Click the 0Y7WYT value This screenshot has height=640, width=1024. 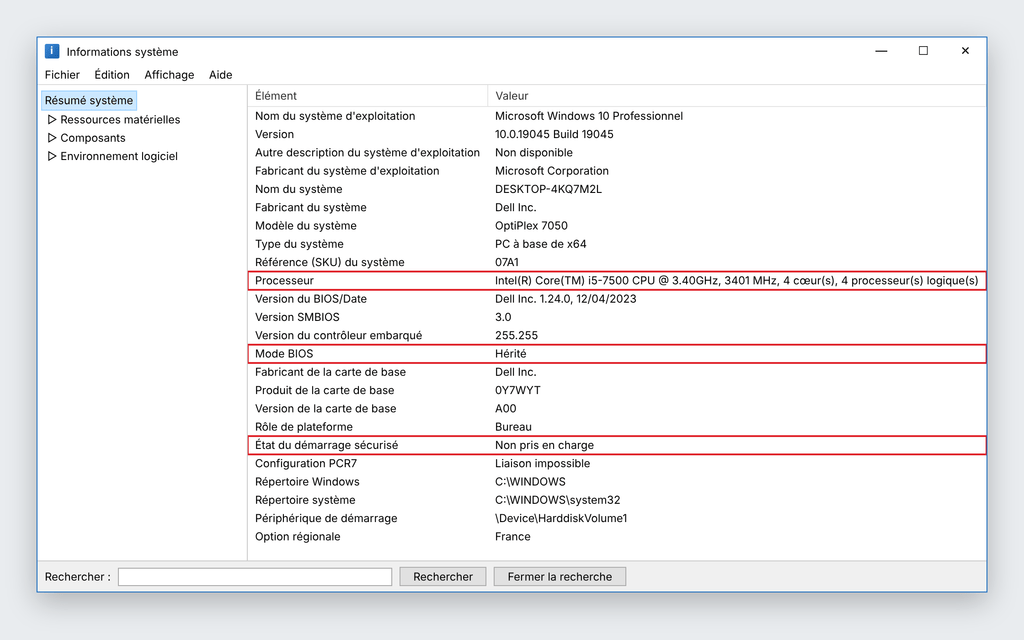[518, 390]
